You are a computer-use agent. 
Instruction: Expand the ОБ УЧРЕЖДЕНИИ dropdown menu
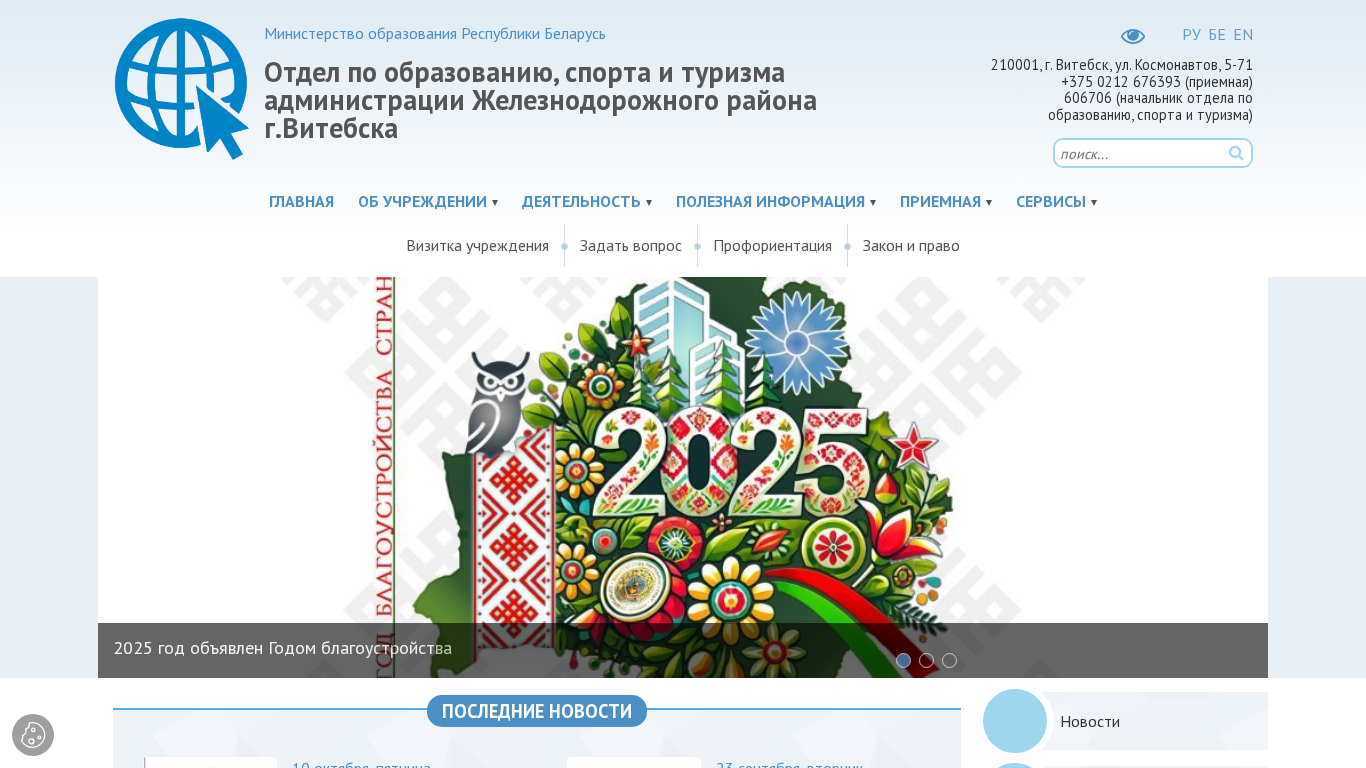point(428,202)
